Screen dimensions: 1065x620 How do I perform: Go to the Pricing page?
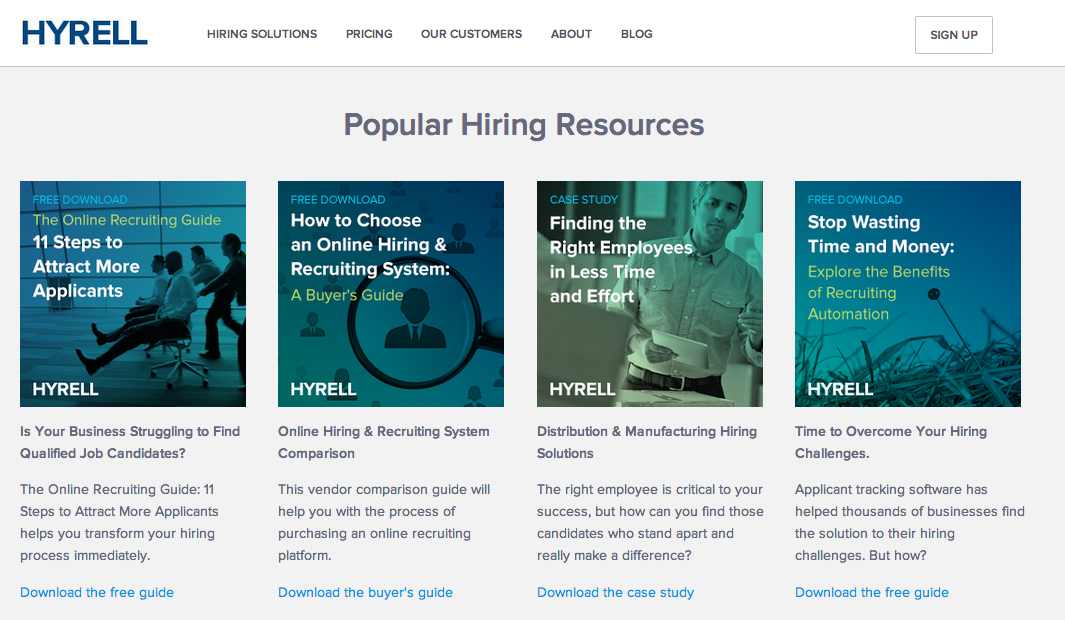tap(369, 34)
